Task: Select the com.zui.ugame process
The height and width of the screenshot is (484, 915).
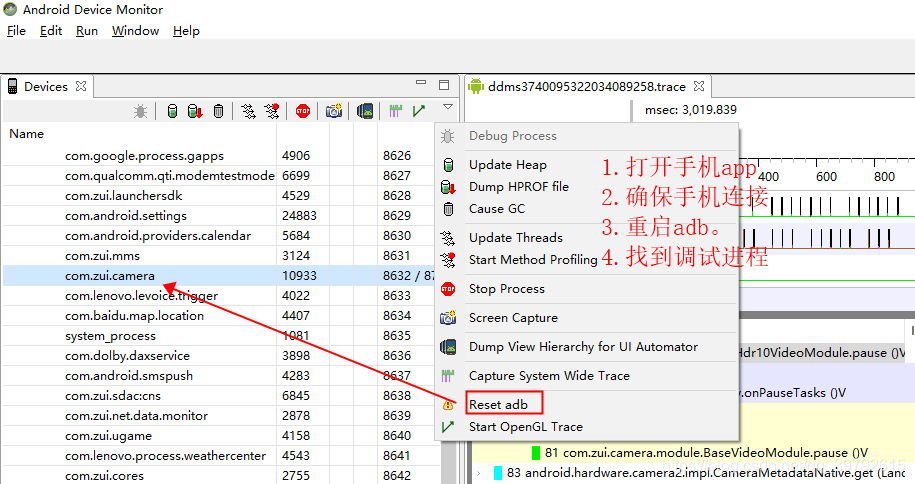Action: [x=109, y=436]
